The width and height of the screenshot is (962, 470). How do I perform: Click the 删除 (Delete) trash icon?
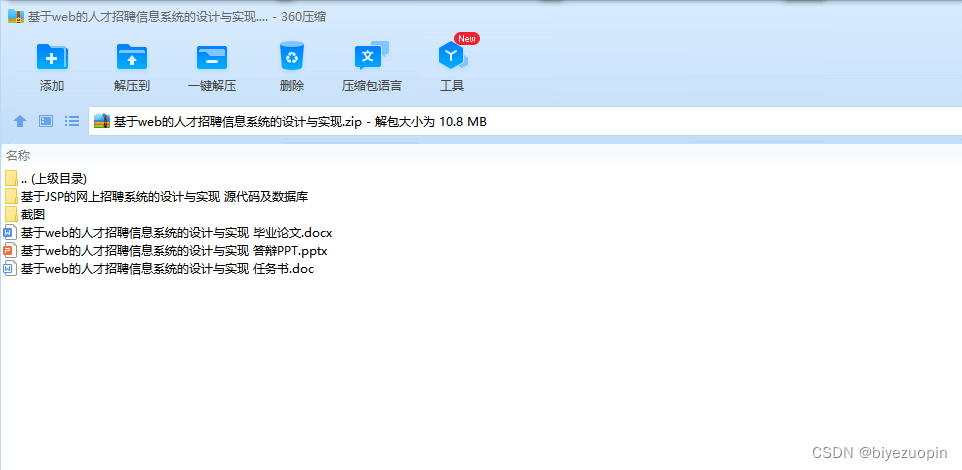pyautogui.click(x=292, y=55)
